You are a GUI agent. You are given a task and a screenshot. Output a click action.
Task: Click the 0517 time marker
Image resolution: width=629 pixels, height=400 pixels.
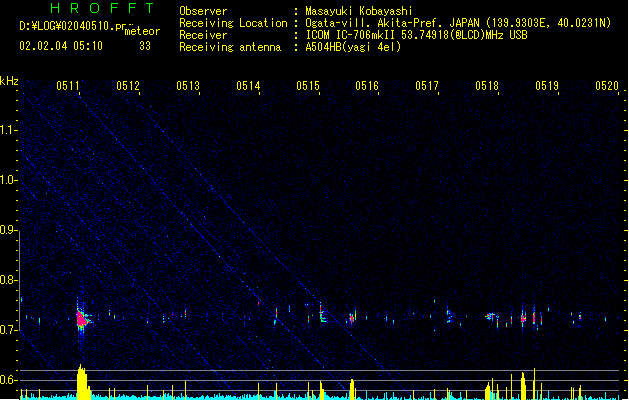[427, 86]
